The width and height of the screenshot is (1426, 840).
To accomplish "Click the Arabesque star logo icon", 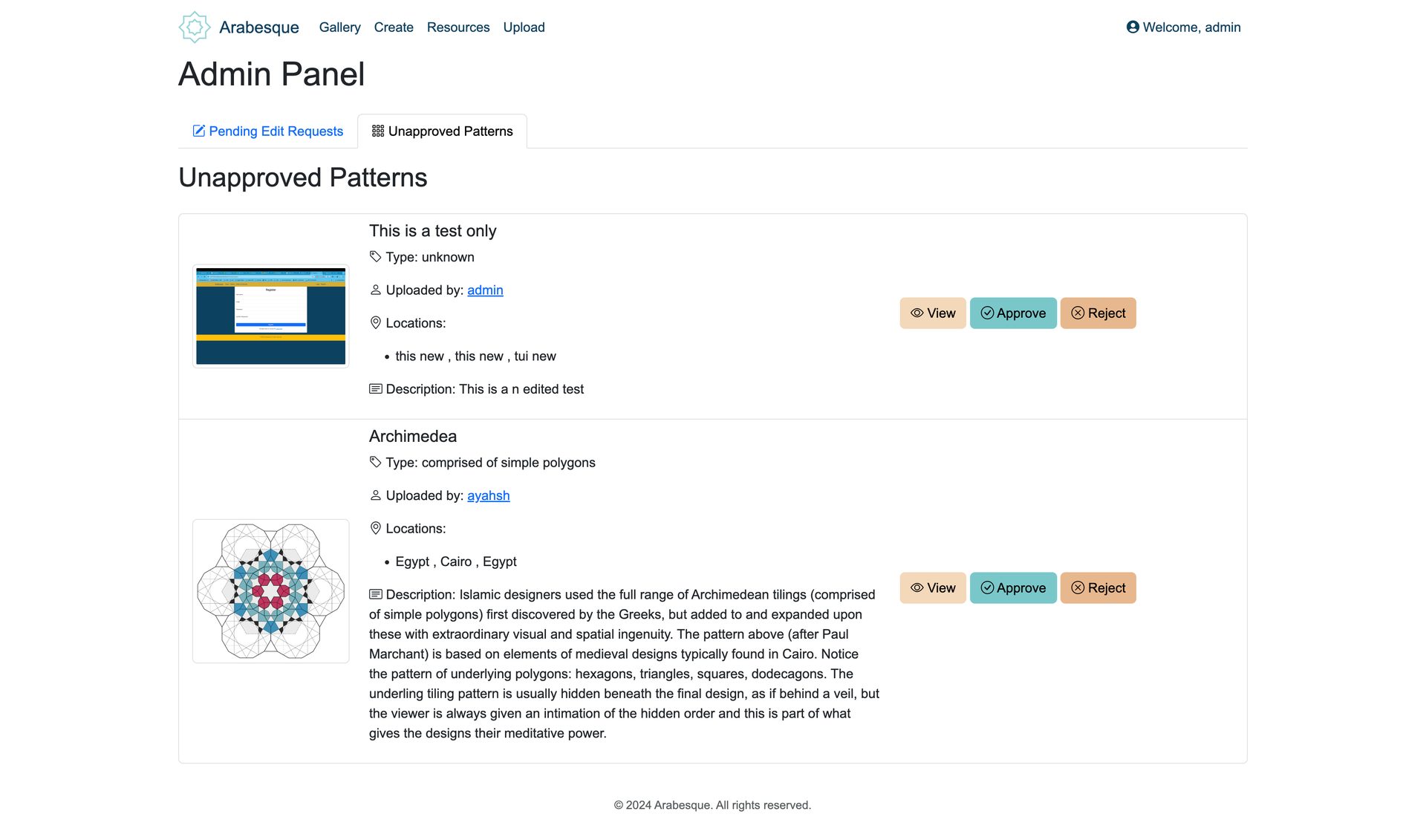I will [195, 27].
